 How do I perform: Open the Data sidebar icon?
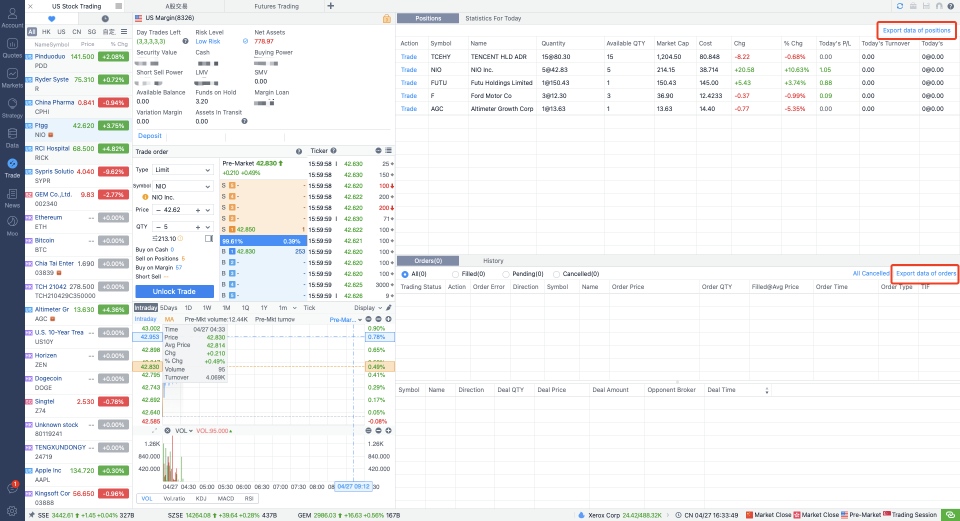[12, 138]
